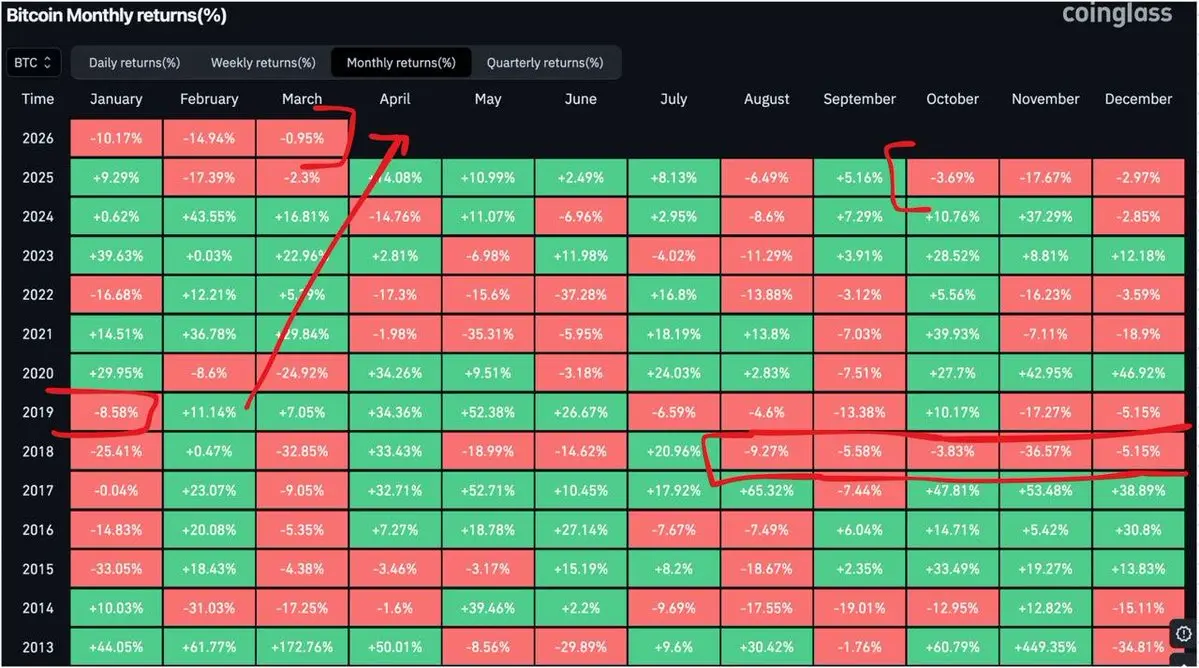
Task: Click the +449.35% November 2013 cell
Action: [1045, 647]
